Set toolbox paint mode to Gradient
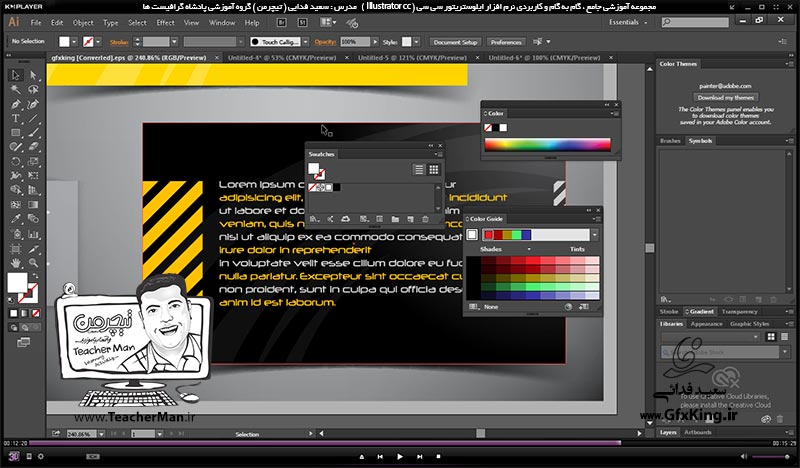Screen dimensions: 800x468 point(24,313)
